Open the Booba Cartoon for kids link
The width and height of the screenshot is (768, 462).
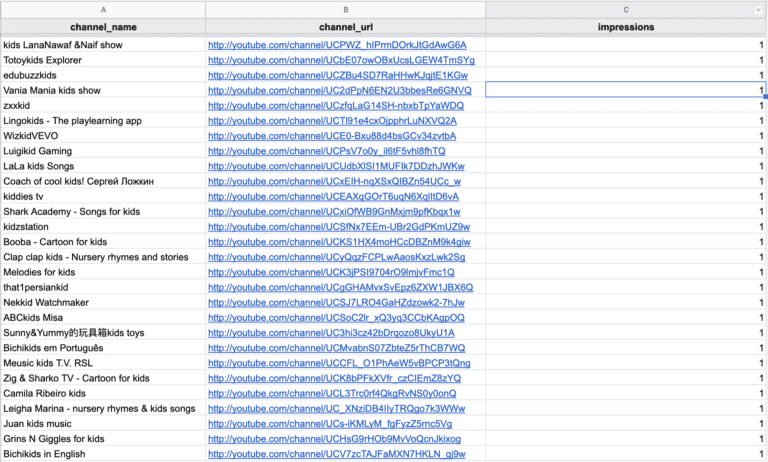click(339, 243)
